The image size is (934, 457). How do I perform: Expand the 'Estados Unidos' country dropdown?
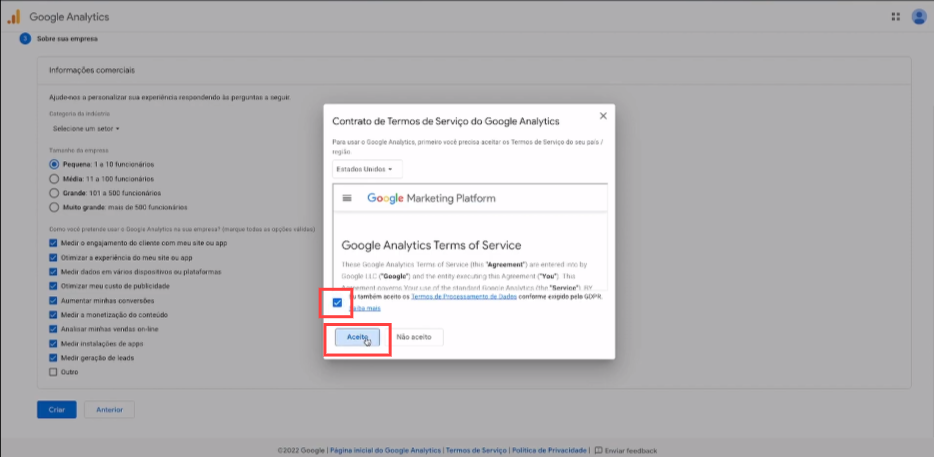coord(367,169)
